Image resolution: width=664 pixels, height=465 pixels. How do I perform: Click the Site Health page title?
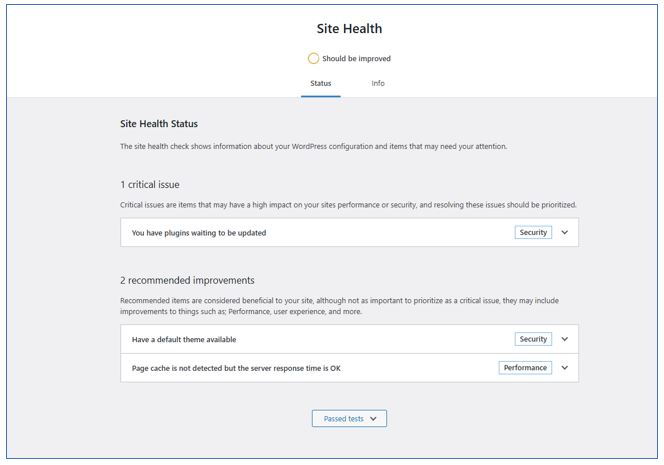click(x=349, y=29)
